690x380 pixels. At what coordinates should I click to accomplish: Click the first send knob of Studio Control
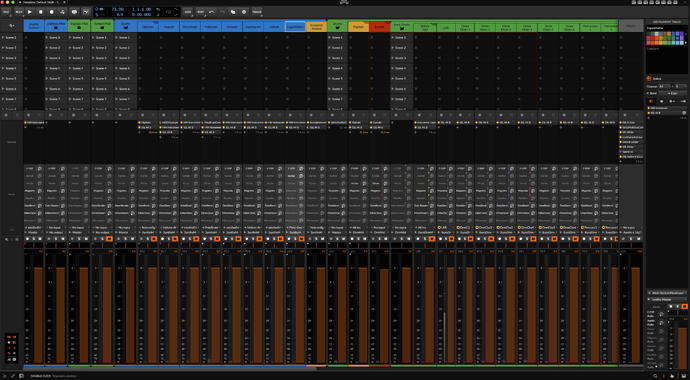tap(40, 168)
